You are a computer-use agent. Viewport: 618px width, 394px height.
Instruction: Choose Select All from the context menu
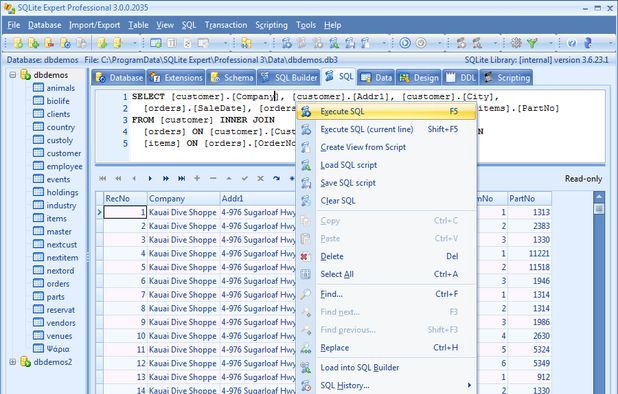(386, 274)
